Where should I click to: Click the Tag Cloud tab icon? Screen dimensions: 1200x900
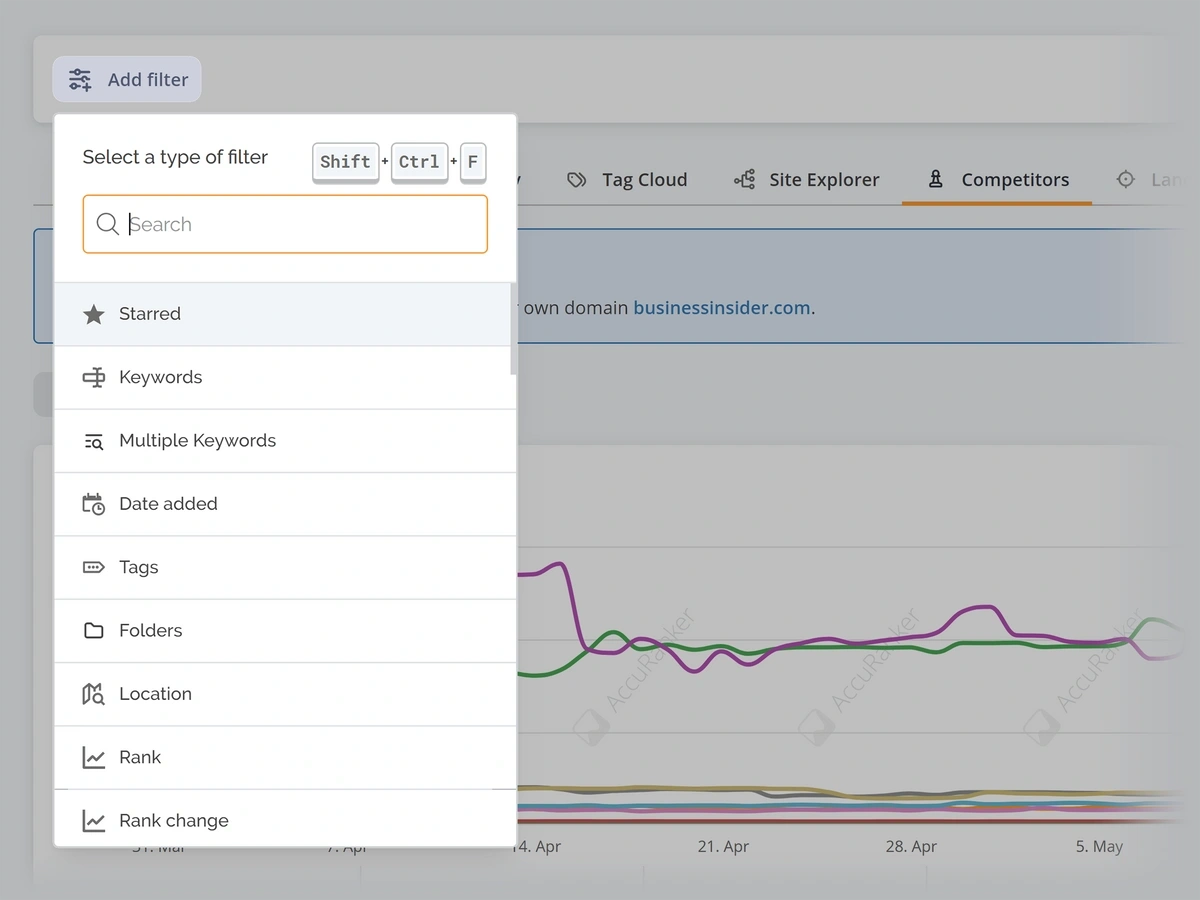[576, 180]
